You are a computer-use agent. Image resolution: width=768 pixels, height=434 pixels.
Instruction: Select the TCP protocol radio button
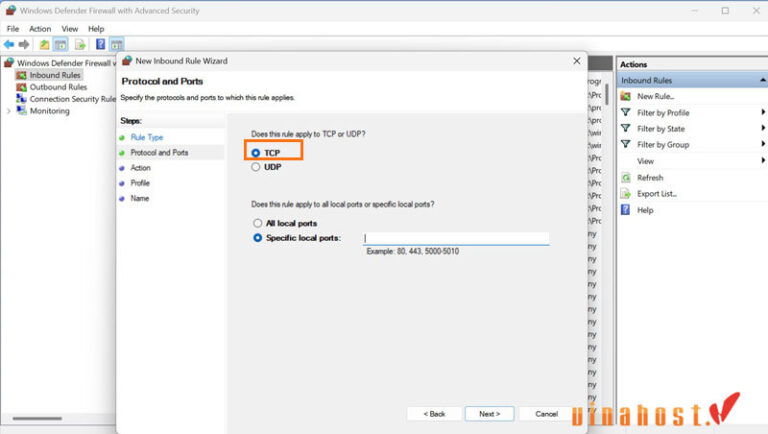(256, 153)
